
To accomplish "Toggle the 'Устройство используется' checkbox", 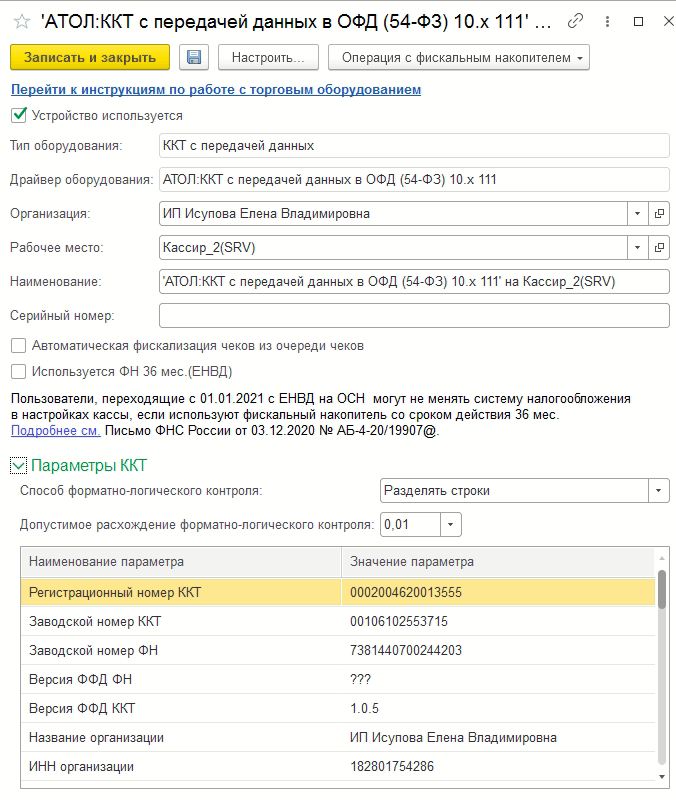I will point(18,115).
